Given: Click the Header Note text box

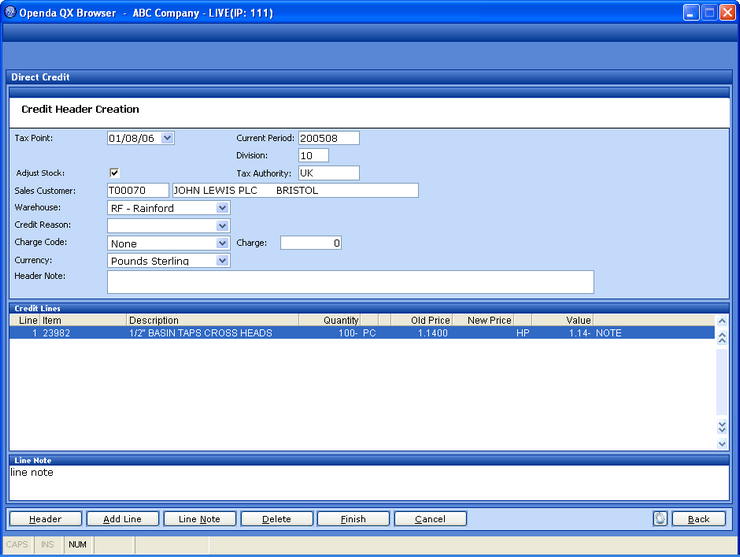Looking at the screenshot, I should tap(350, 282).
